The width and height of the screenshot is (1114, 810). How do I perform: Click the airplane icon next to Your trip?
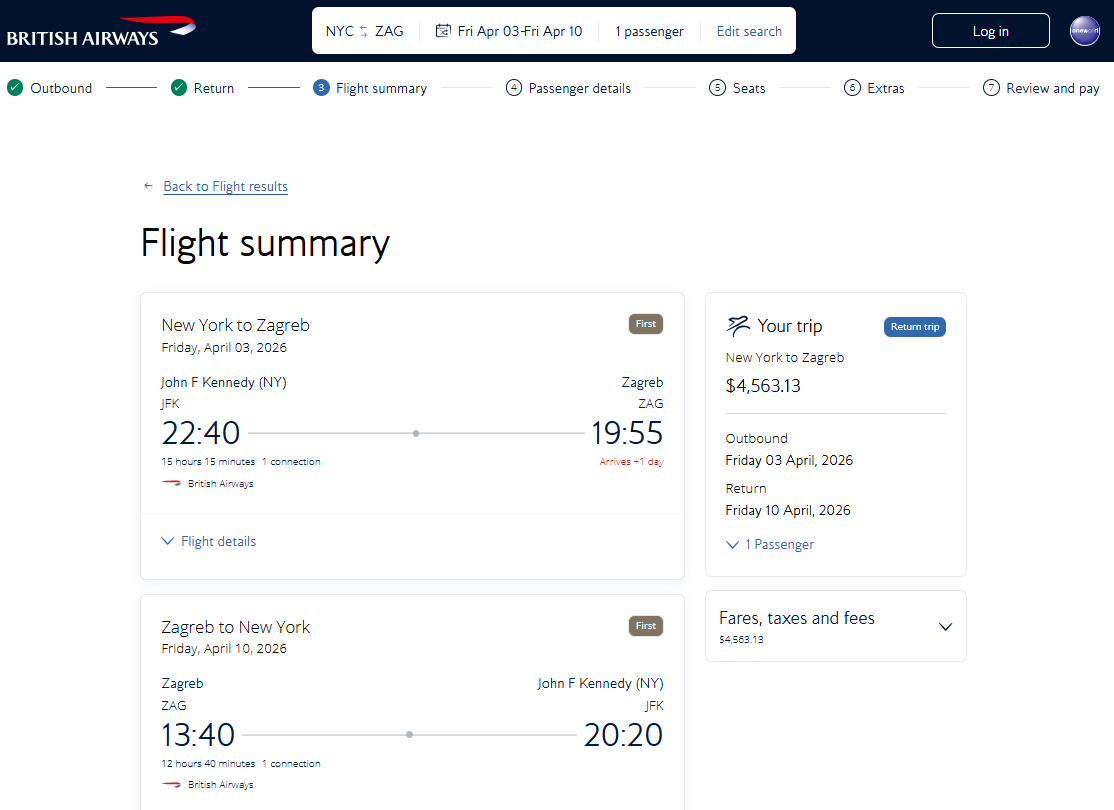click(x=737, y=325)
